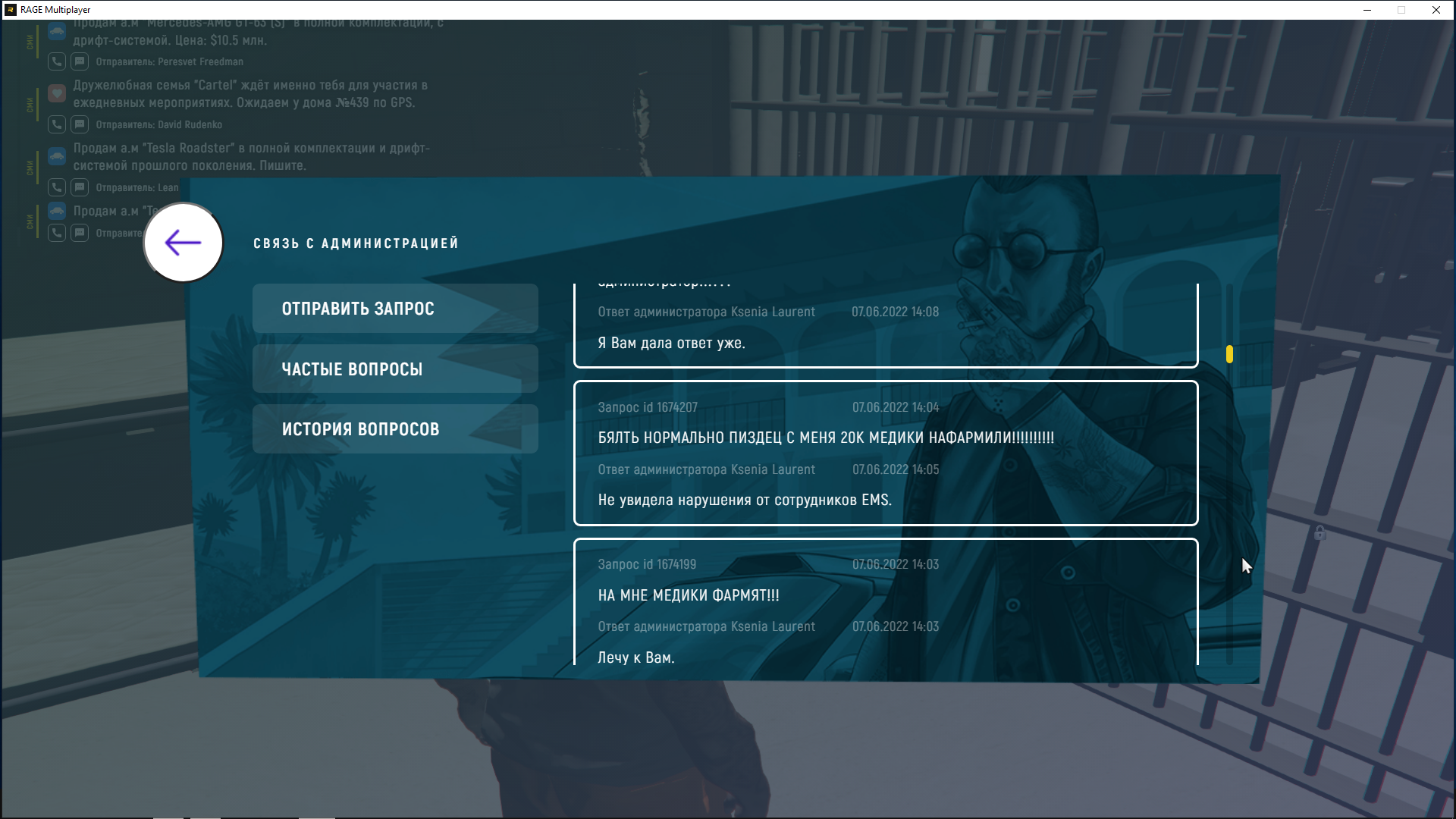Click the car icon of the Tesla Roadster ad
Screen dimensions: 1456x819
click(x=57, y=156)
